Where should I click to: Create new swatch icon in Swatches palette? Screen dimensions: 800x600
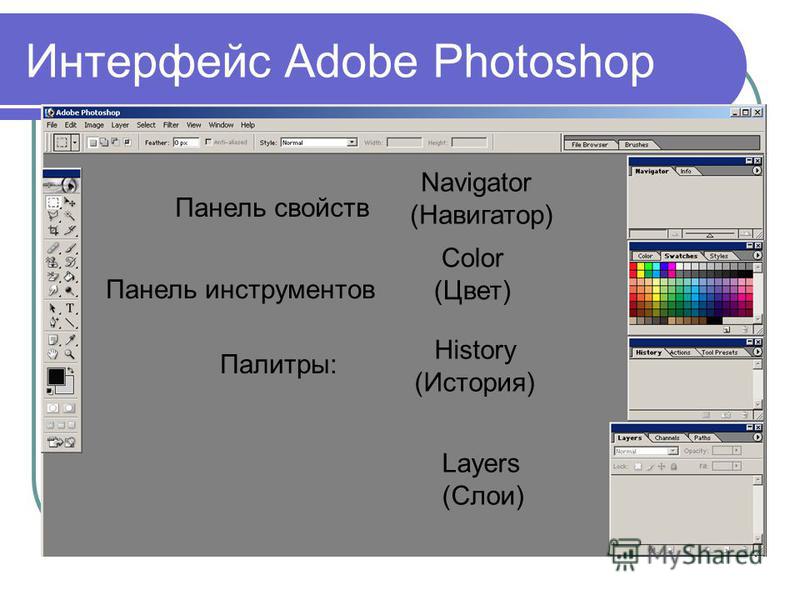pyautogui.click(x=727, y=330)
